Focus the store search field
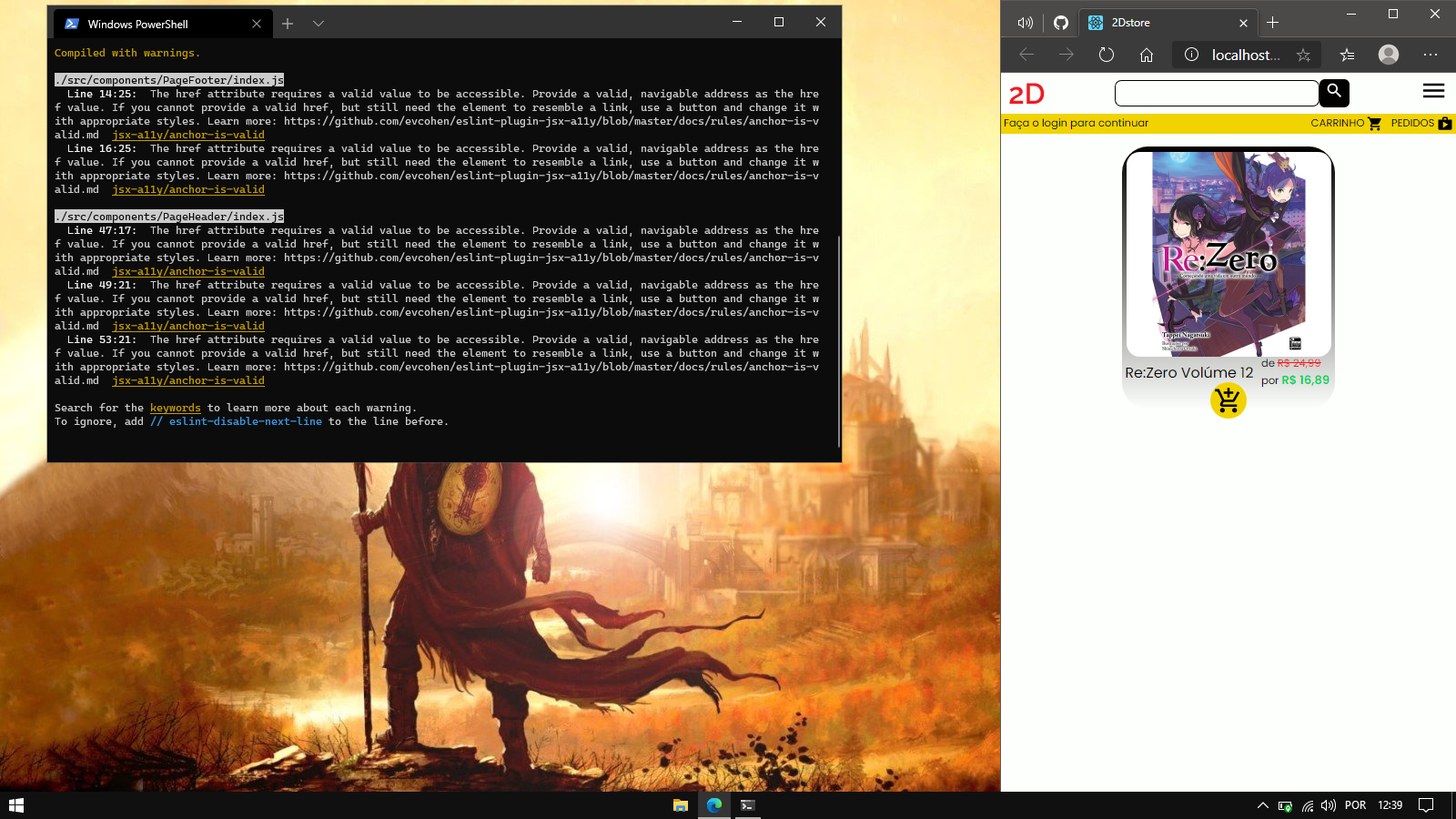Image resolution: width=1456 pixels, height=819 pixels. coord(1217,93)
